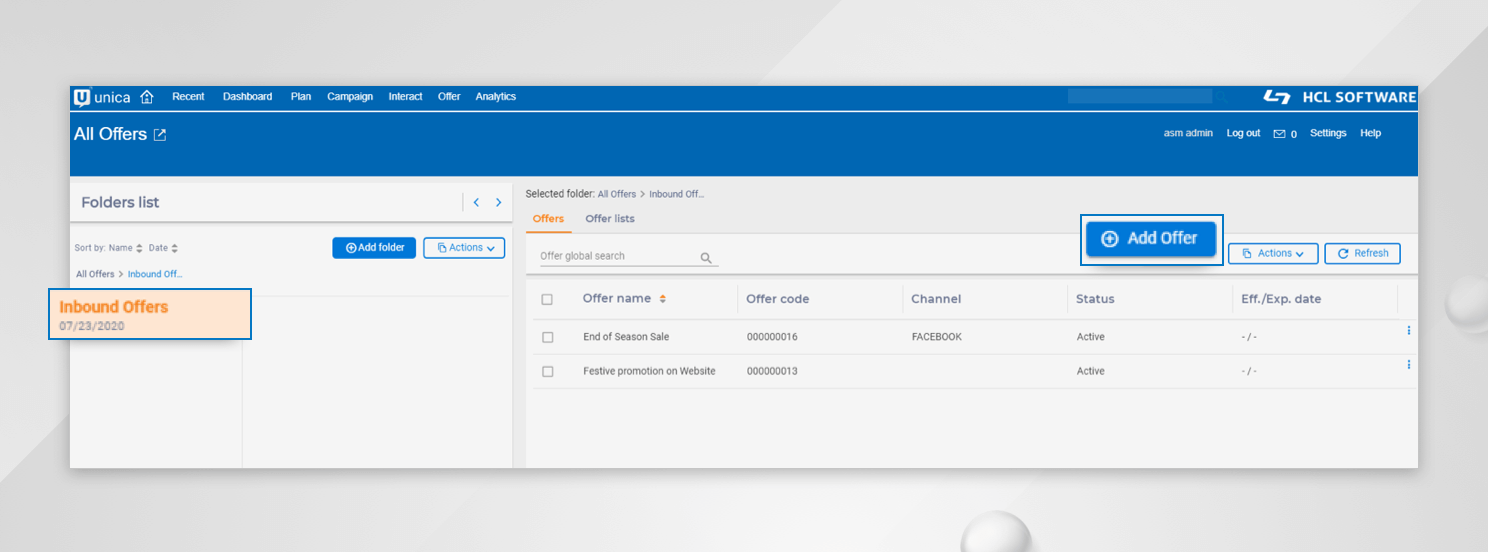Click the Eff./Exp. date column header
Viewport: 1488px width, 552px height.
(x=1281, y=299)
